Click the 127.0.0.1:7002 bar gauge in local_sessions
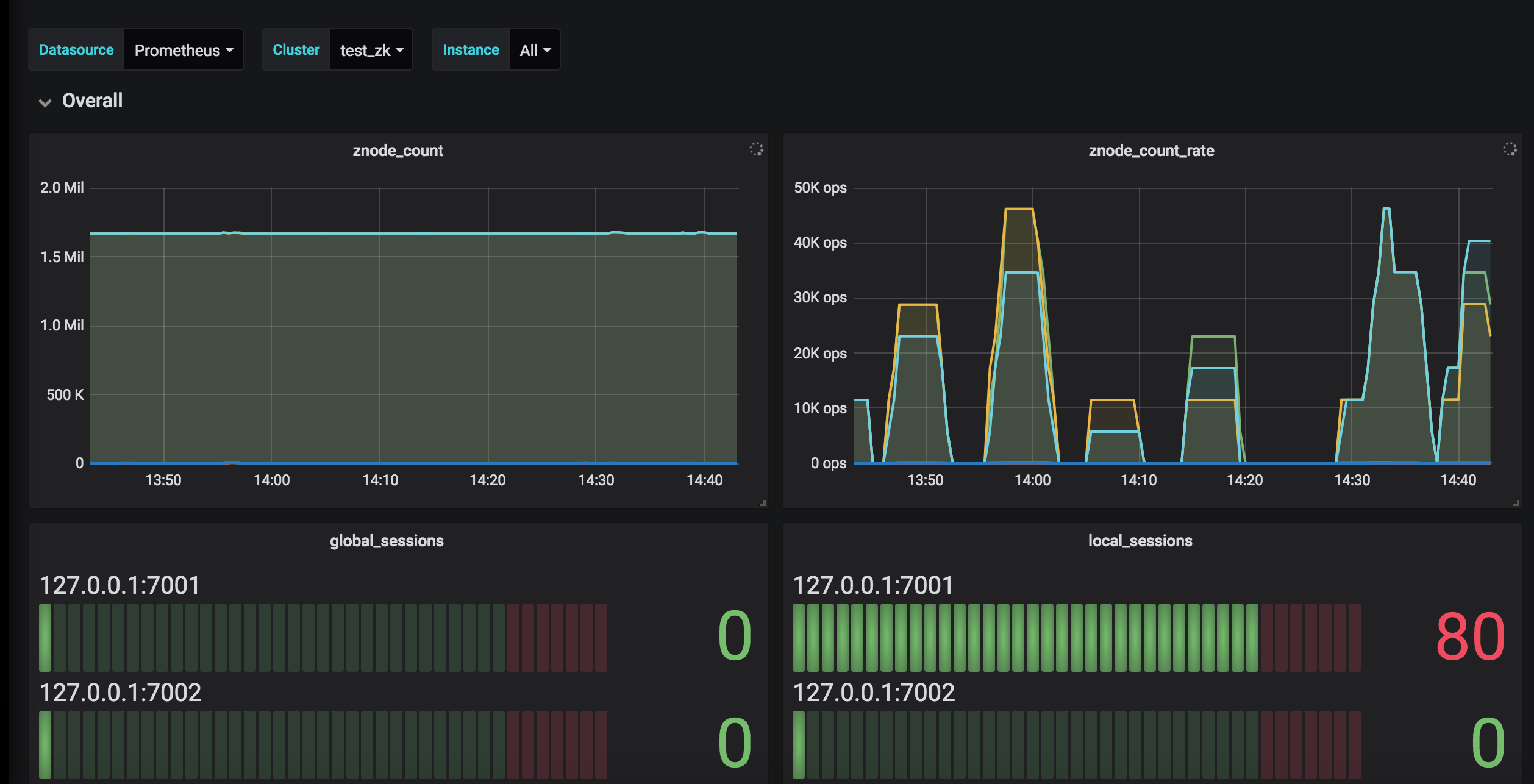Image resolution: width=1534 pixels, height=784 pixels. coord(1076,744)
